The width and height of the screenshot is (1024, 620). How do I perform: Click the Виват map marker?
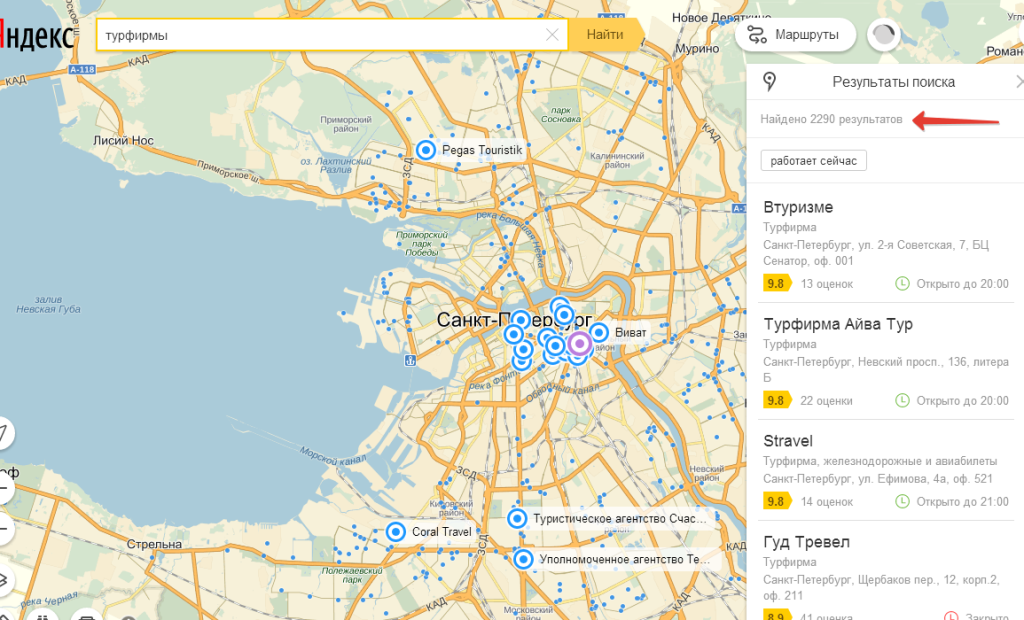click(598, 333)
